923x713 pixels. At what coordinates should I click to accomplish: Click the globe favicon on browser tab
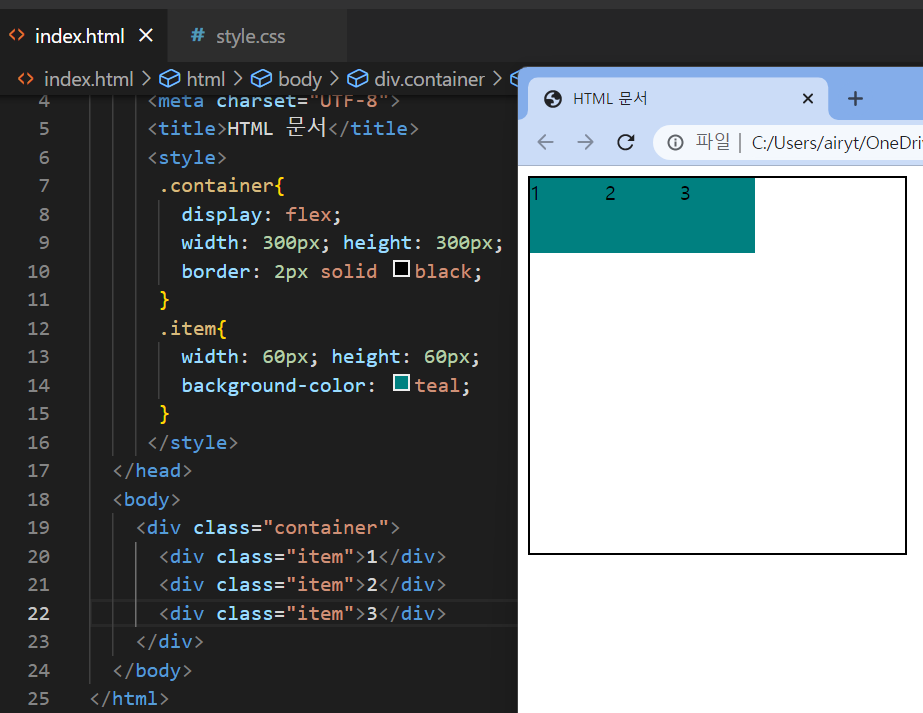click(x=553, y=99)
